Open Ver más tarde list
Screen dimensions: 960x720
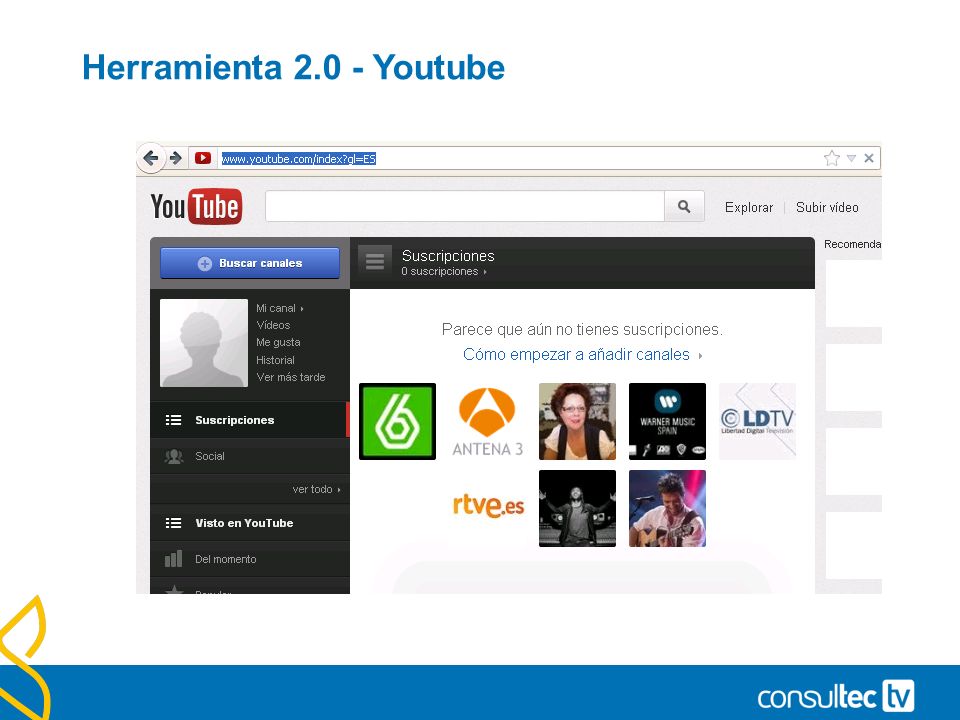[290, 377]
